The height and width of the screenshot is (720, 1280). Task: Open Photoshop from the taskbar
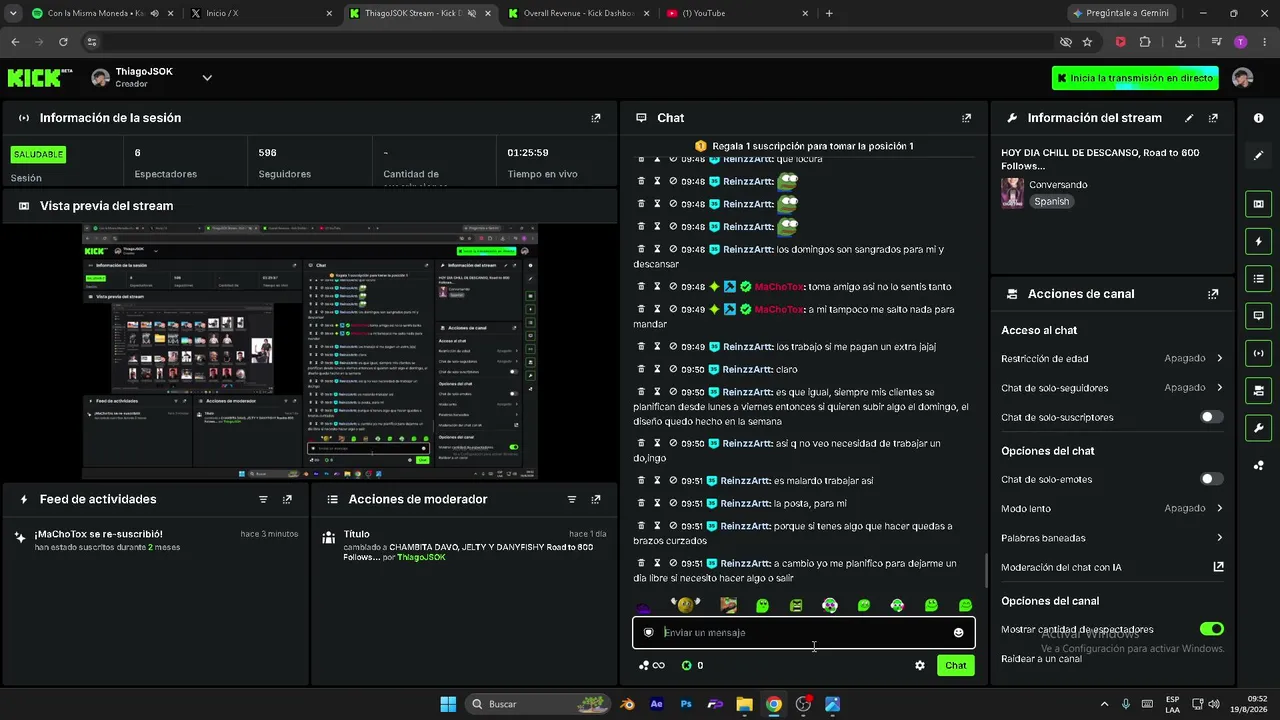tap(686, 704)
